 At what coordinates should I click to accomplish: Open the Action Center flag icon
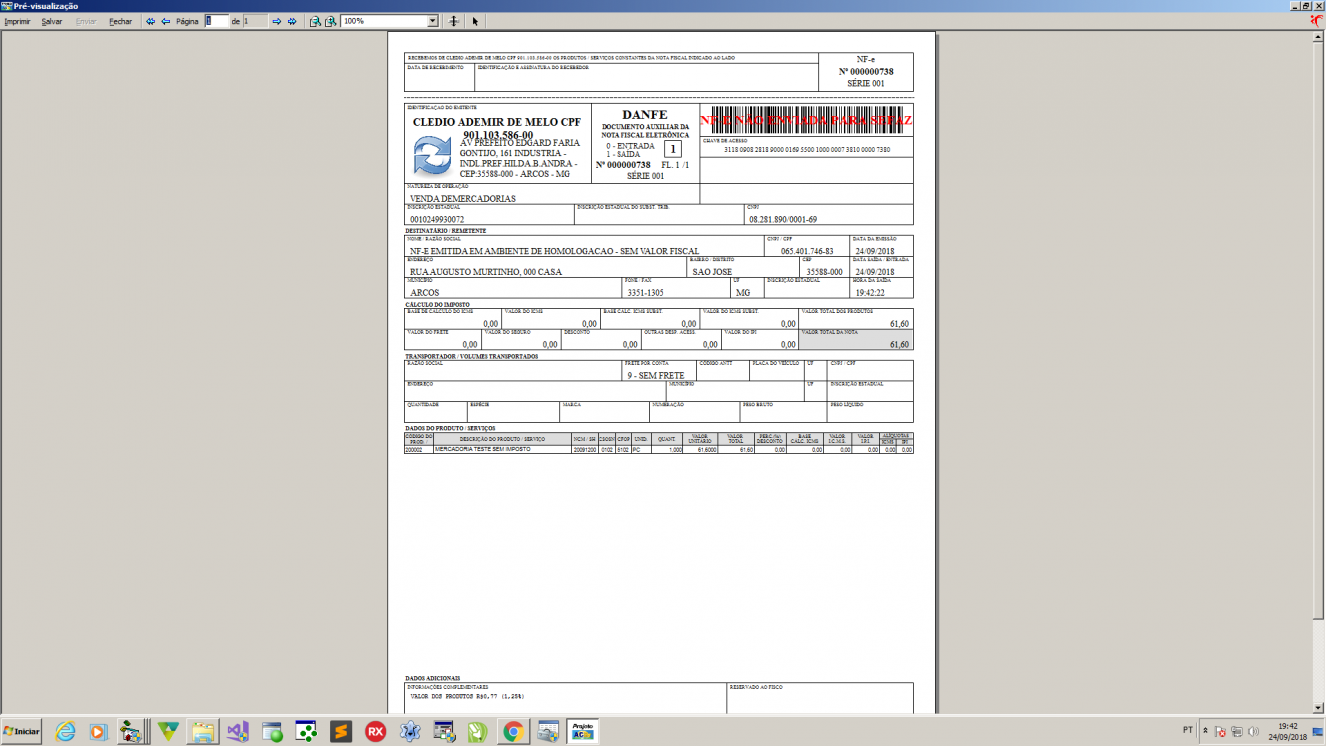pos(1221,731)
